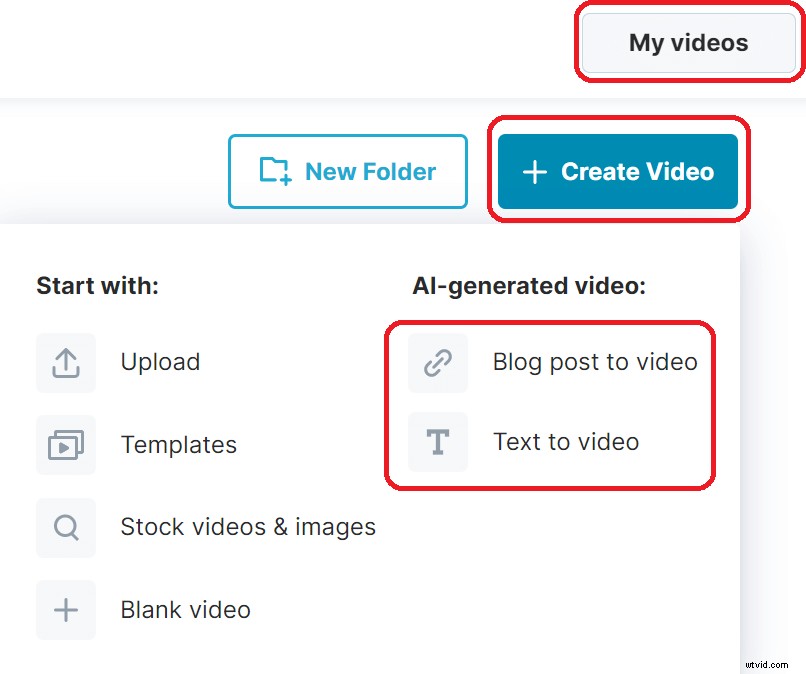This screenshot has height=674, width=806.
Task: Start a Blank video
Action: pyautogui.click(x=185, y=610)
